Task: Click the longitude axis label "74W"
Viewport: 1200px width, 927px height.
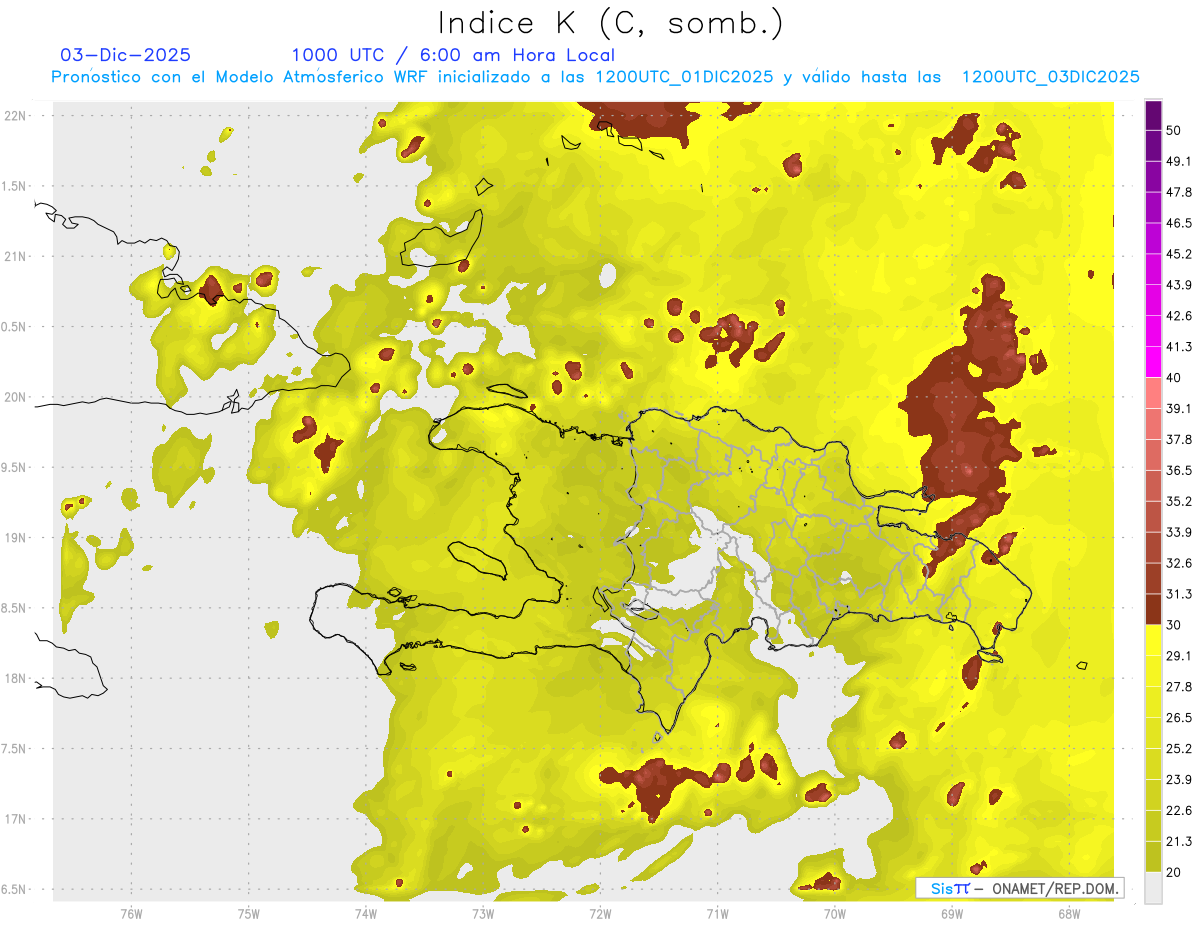Action: pos(366,914)
